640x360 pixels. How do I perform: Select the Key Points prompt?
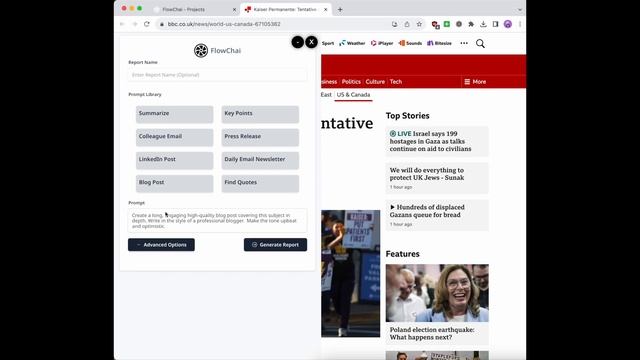click(x=260, y=114)
